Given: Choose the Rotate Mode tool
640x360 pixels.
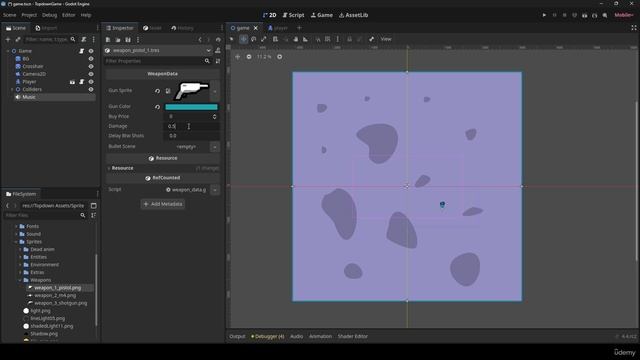Looking at the screenshot, I should point(253,39).
